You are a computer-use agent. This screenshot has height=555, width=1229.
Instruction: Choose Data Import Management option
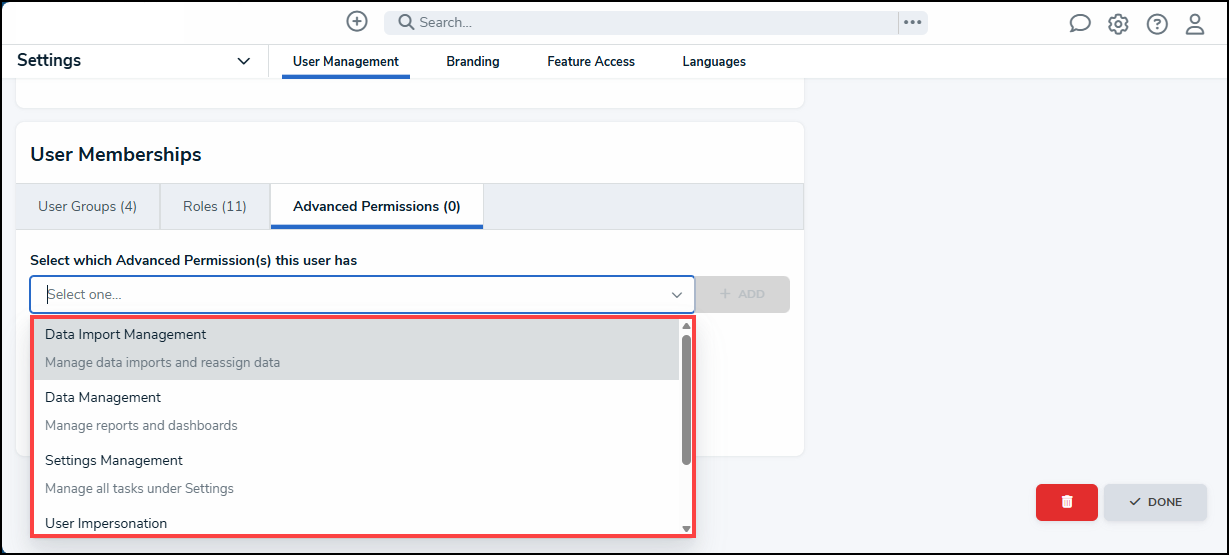tap(356, 349)
